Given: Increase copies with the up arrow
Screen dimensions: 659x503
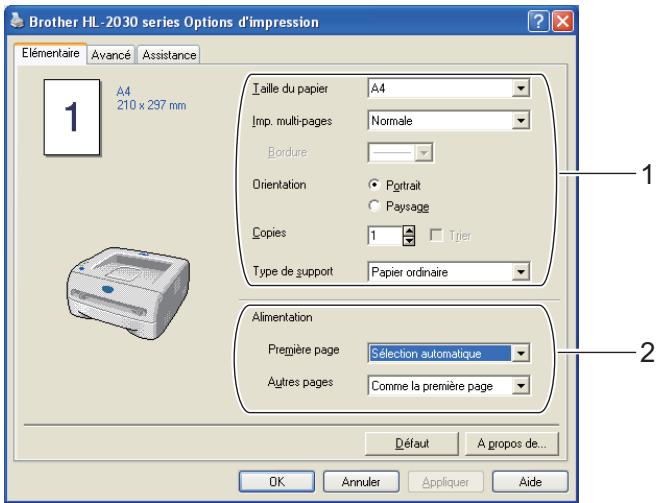Looking at the screenshot, I should (409, 231).
